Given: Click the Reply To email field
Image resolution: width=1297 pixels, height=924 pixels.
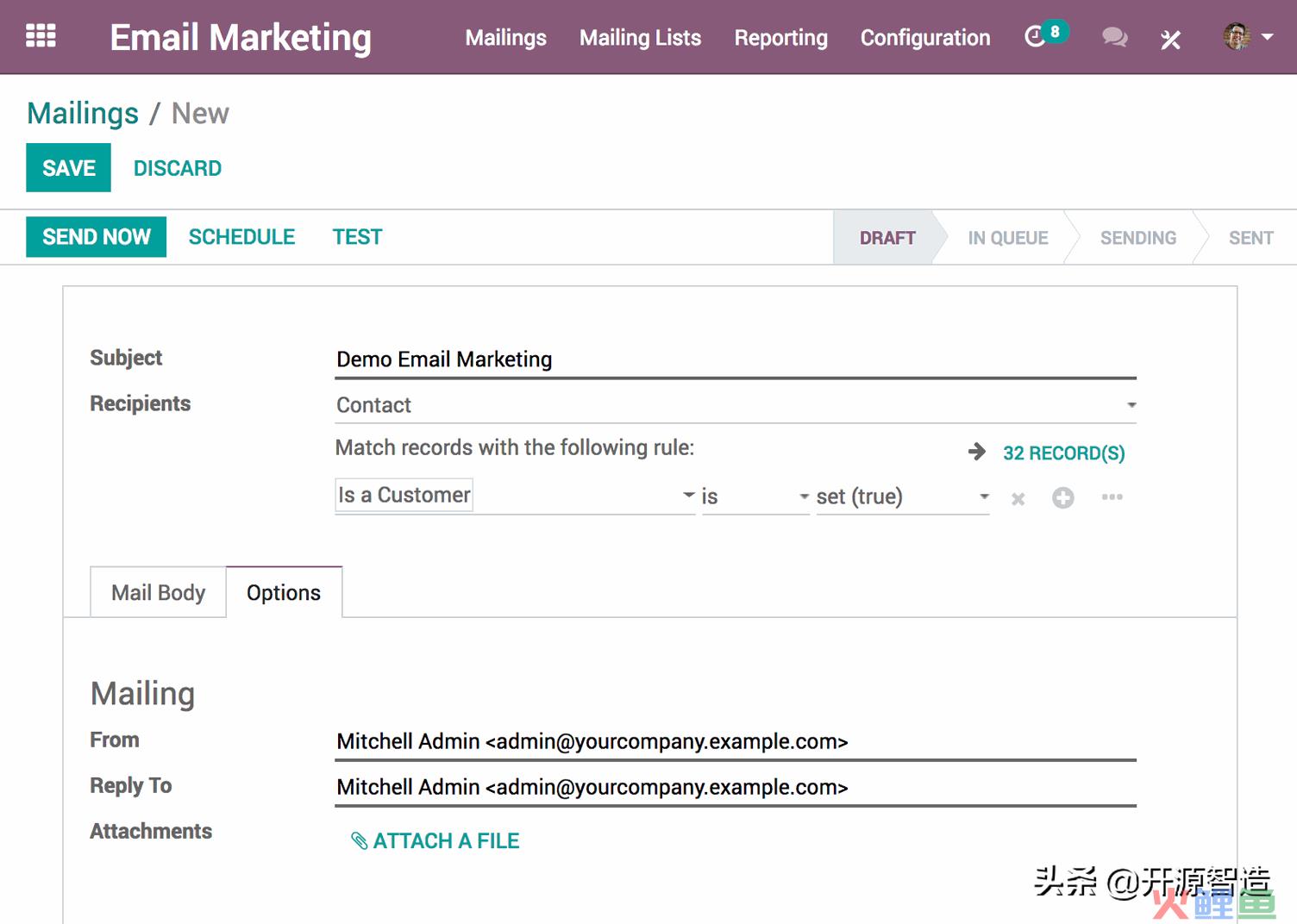Looking at the screenshot, I should (x=736, y=787).
